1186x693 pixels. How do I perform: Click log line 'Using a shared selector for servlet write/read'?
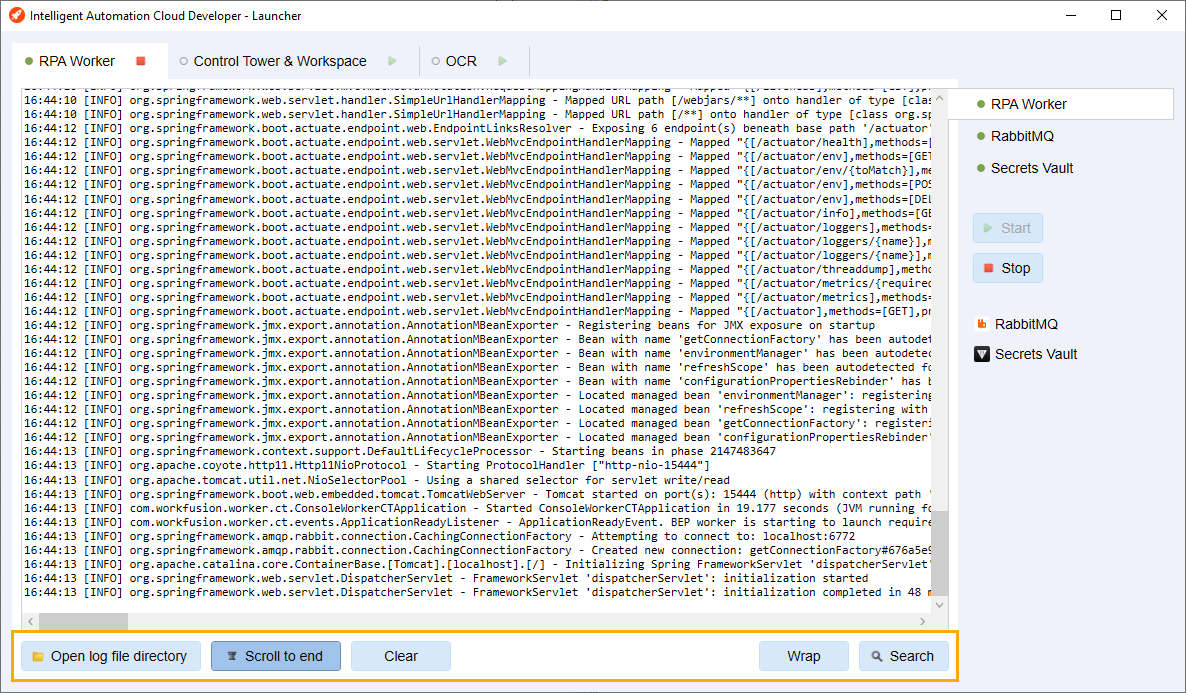click(x=377, y=480)
